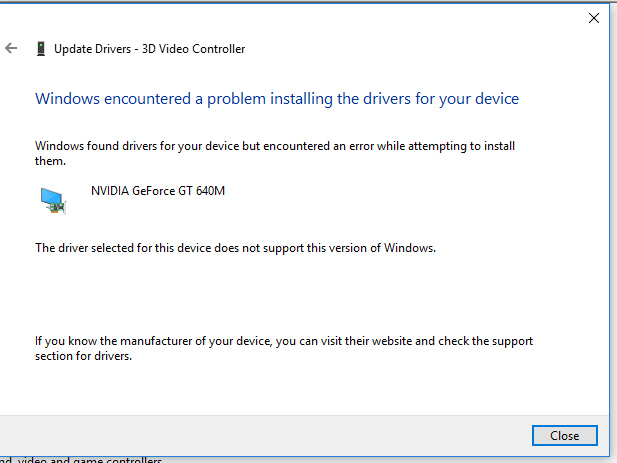The width and height of the screenshot is (617, 463).
Task: Click the word 'them.' in the description
Action: pos(50,161)
